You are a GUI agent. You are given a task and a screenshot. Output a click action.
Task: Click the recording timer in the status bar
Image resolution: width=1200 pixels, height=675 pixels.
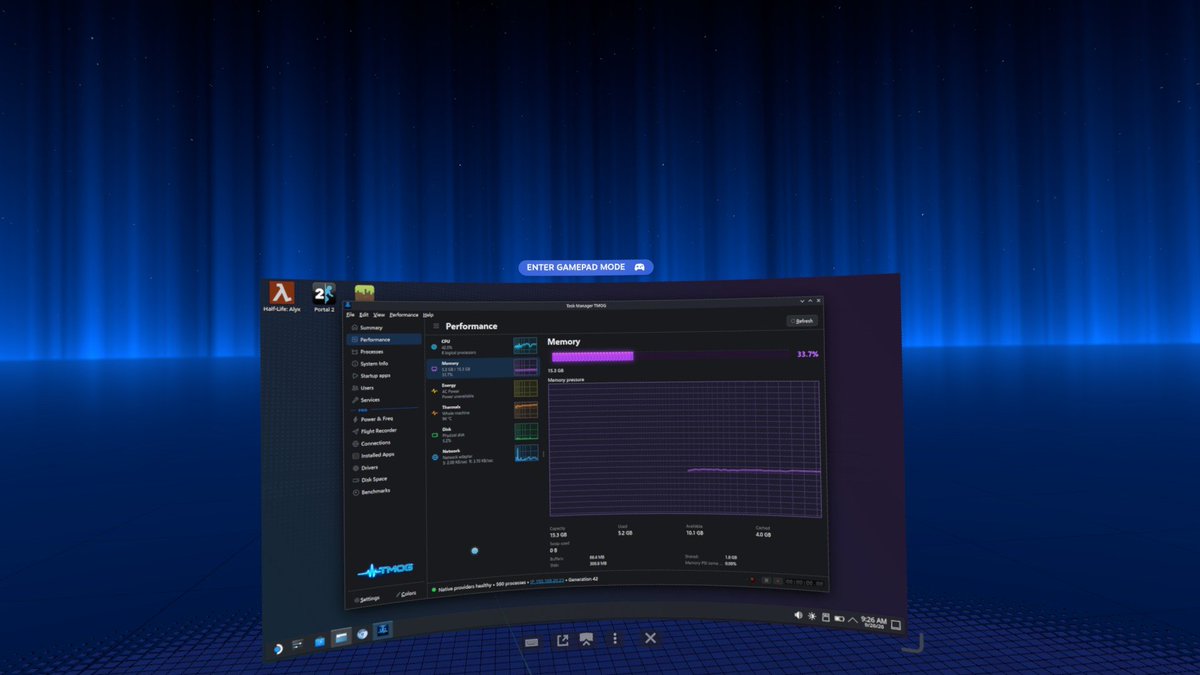coord(805,582)
